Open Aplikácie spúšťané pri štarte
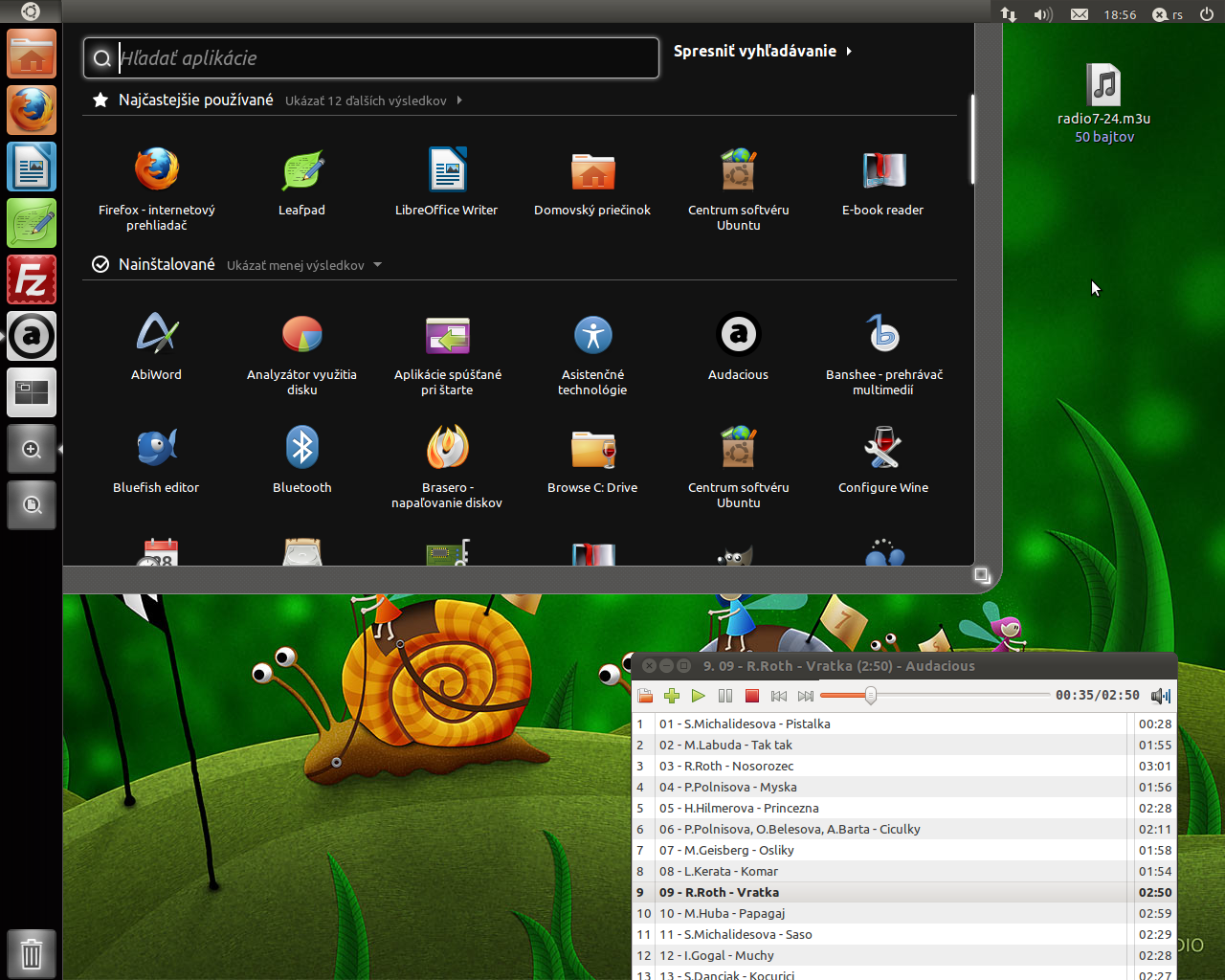The width and height of the screenshot is (1225, 980). (447, 354)
